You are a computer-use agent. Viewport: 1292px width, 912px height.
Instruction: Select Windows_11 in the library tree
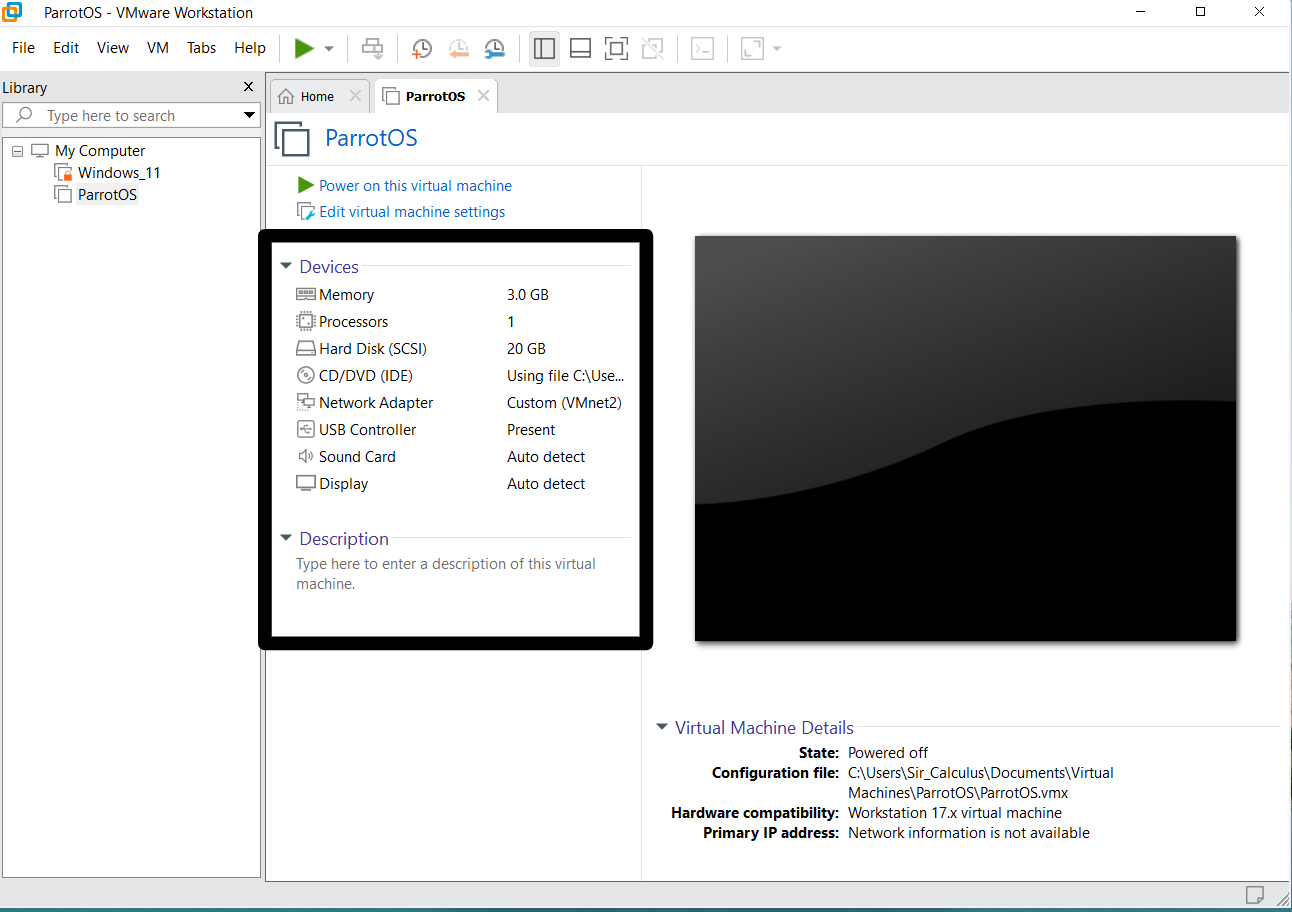[x=119, y=173]
